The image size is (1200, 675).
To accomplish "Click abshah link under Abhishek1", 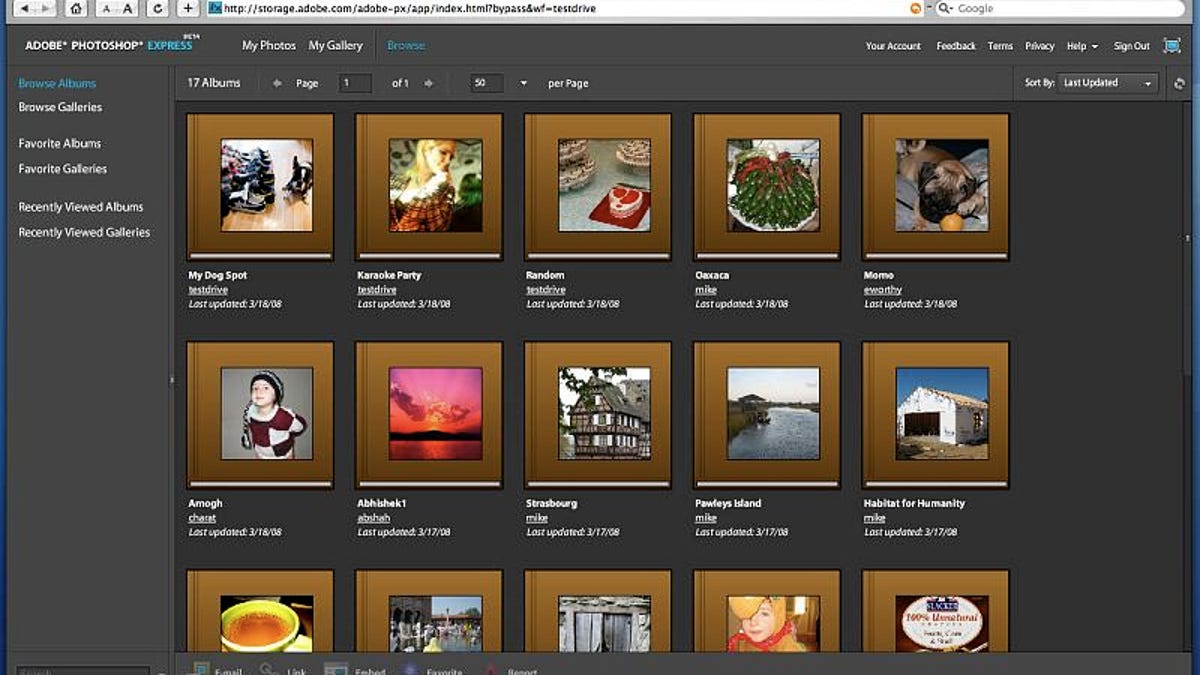I will point(374,518).
